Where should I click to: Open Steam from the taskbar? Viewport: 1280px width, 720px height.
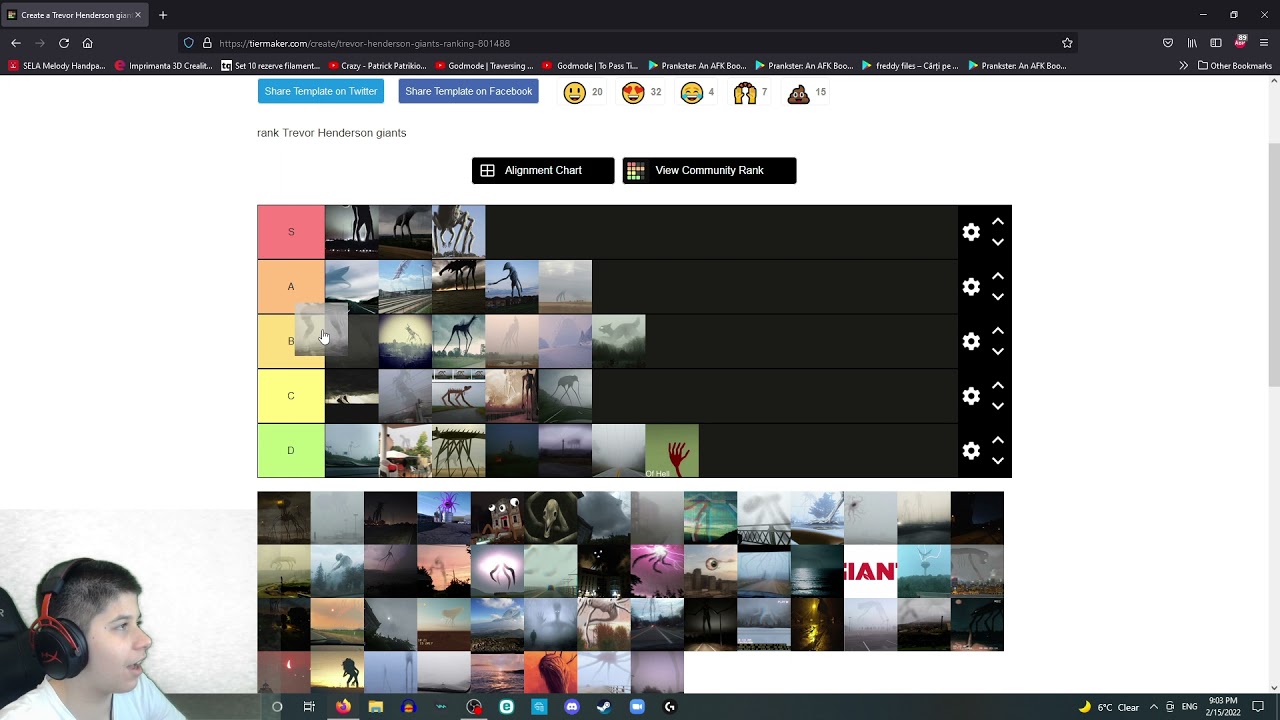coord(604,707)
